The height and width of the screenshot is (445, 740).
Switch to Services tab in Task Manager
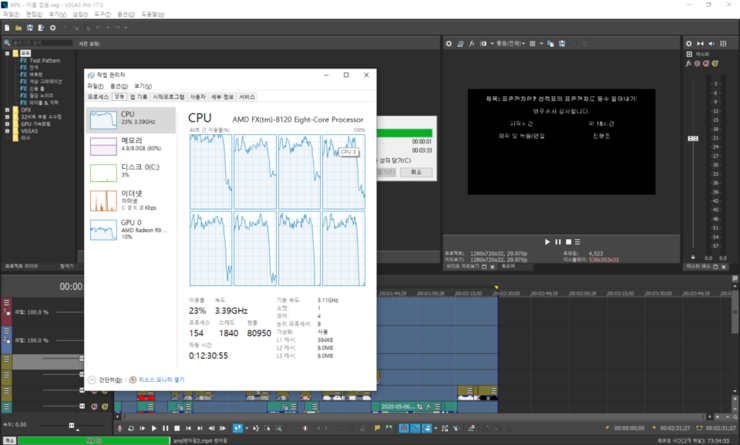click(x=247, y=97)
